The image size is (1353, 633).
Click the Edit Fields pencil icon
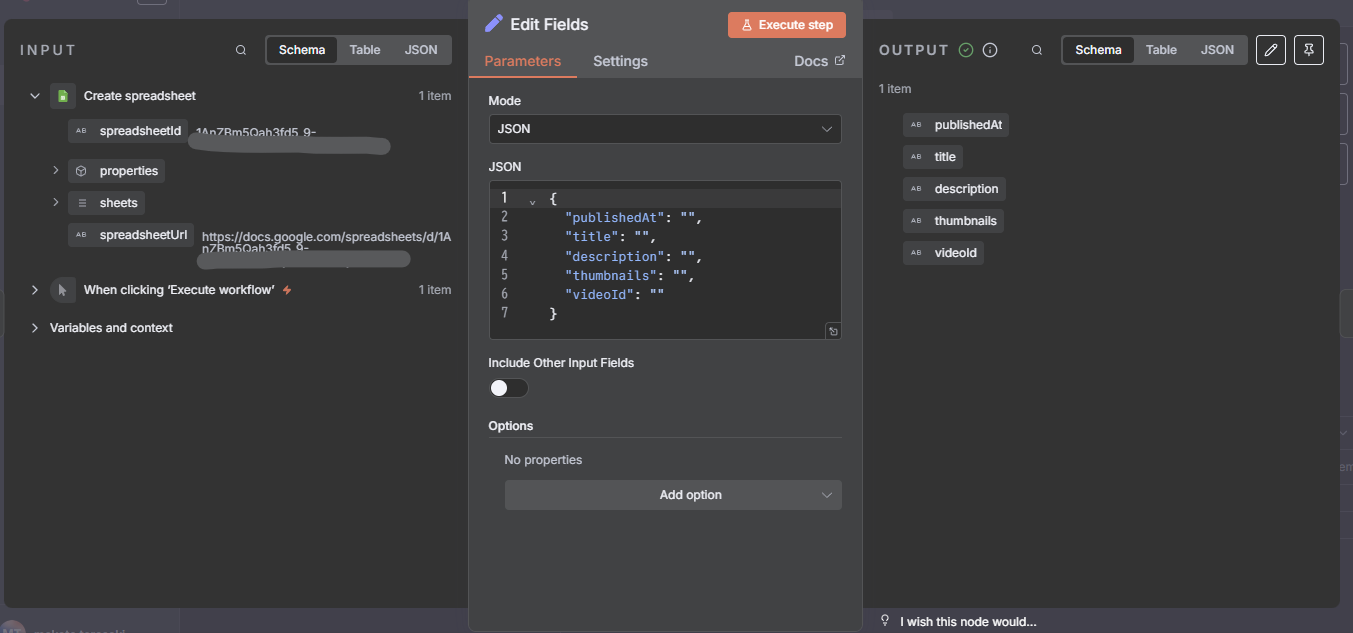(494, 24)
